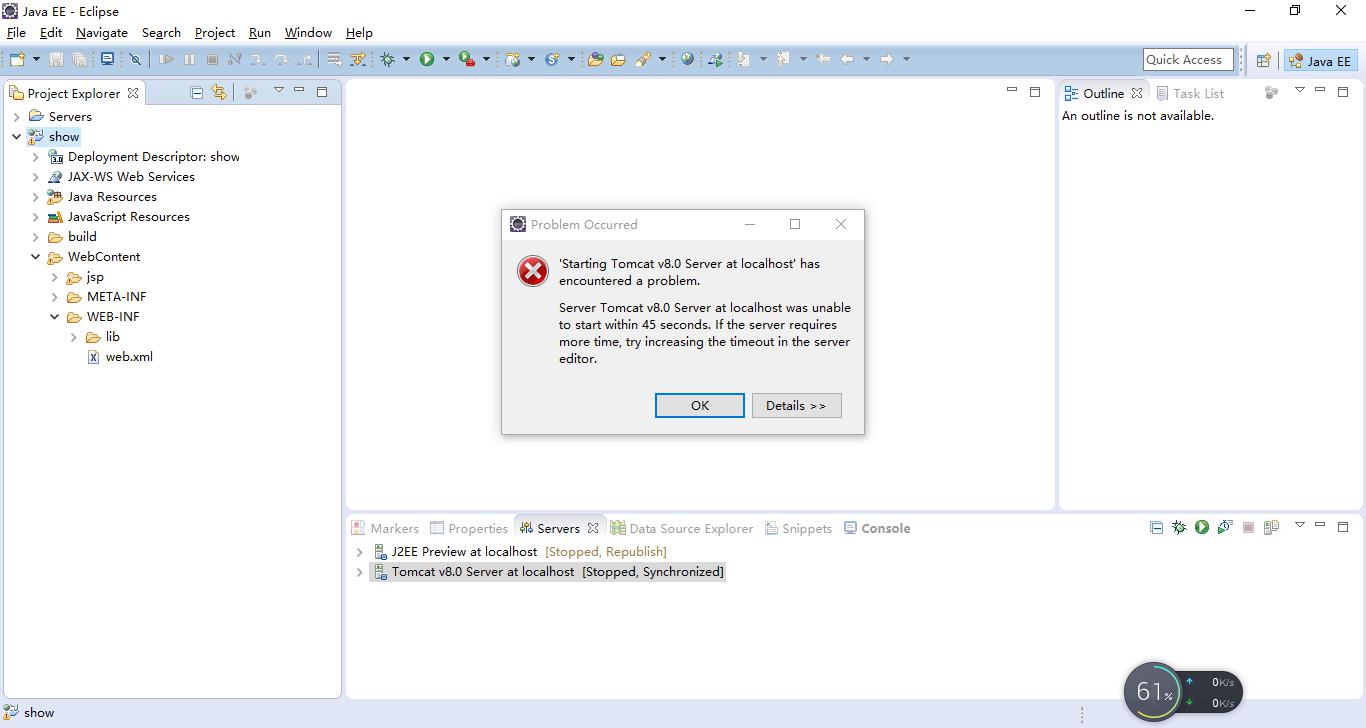Expand the jsp folder

tap(54, 277)
